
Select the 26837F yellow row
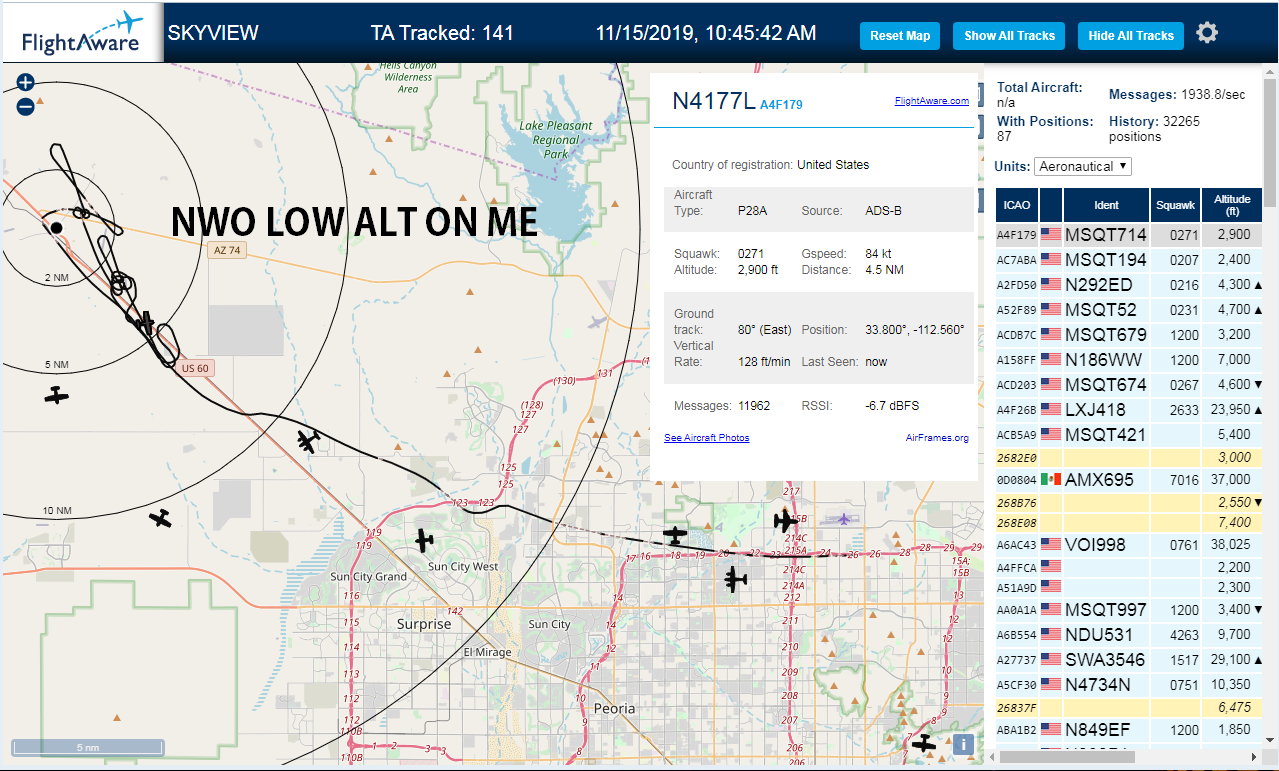click(x=1130, y=707)
